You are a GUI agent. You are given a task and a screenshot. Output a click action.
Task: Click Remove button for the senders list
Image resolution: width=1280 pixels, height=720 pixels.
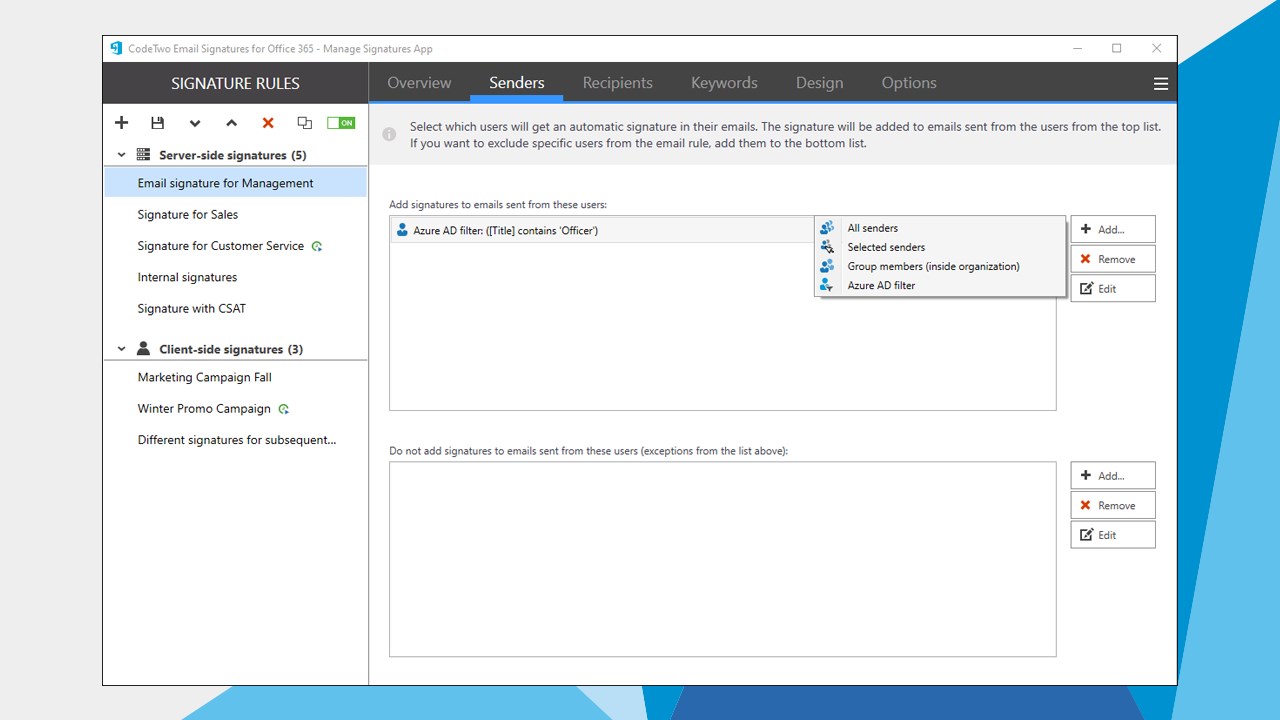[1113, 259]
